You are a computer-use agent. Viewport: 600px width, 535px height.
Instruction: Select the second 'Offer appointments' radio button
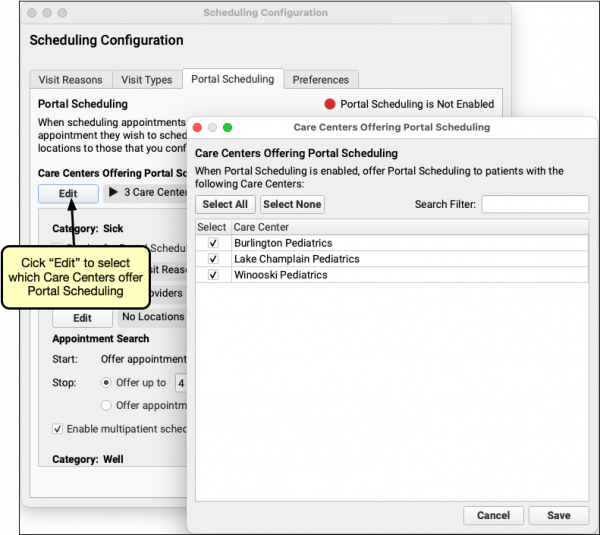click(x=107, y=405)
